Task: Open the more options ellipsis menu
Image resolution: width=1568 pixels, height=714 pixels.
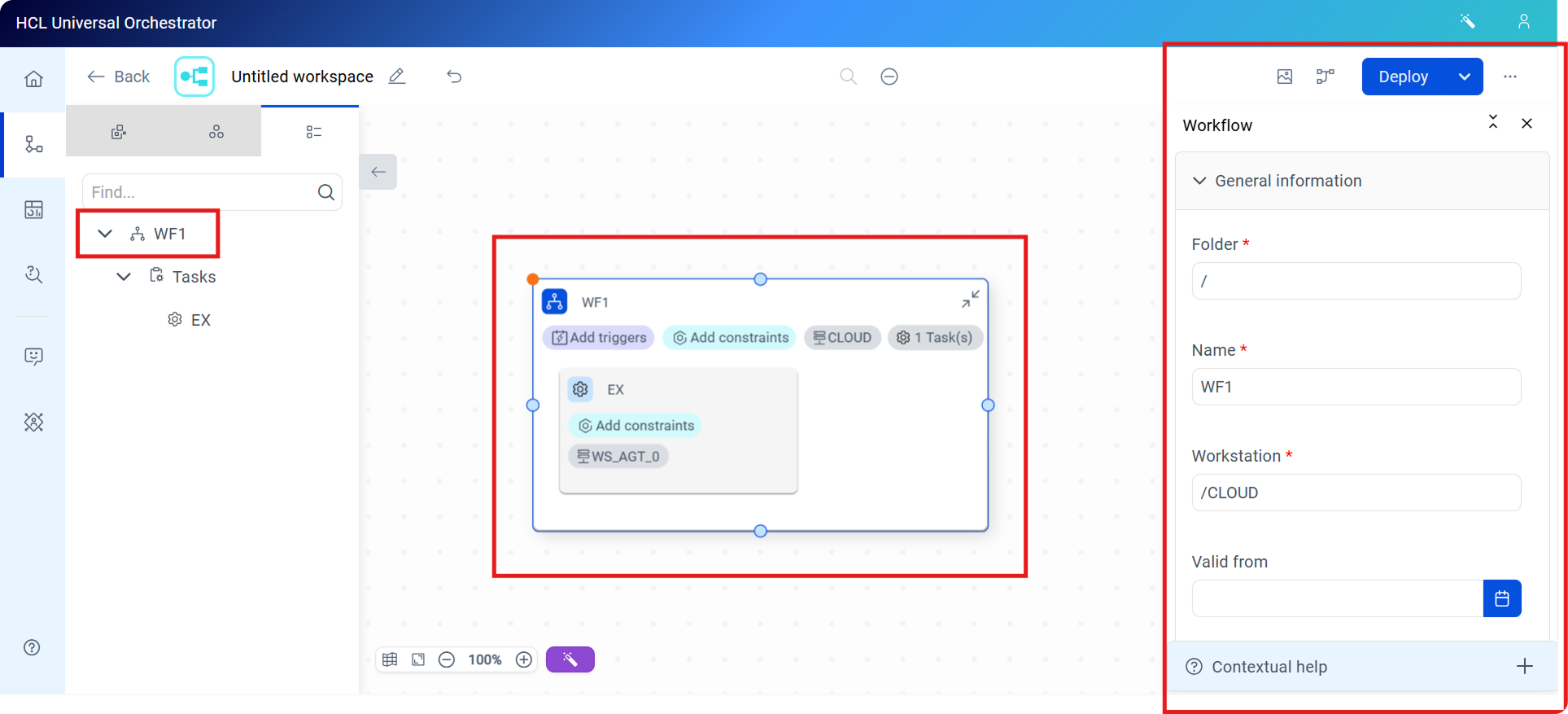Action: coord(1510,77)
